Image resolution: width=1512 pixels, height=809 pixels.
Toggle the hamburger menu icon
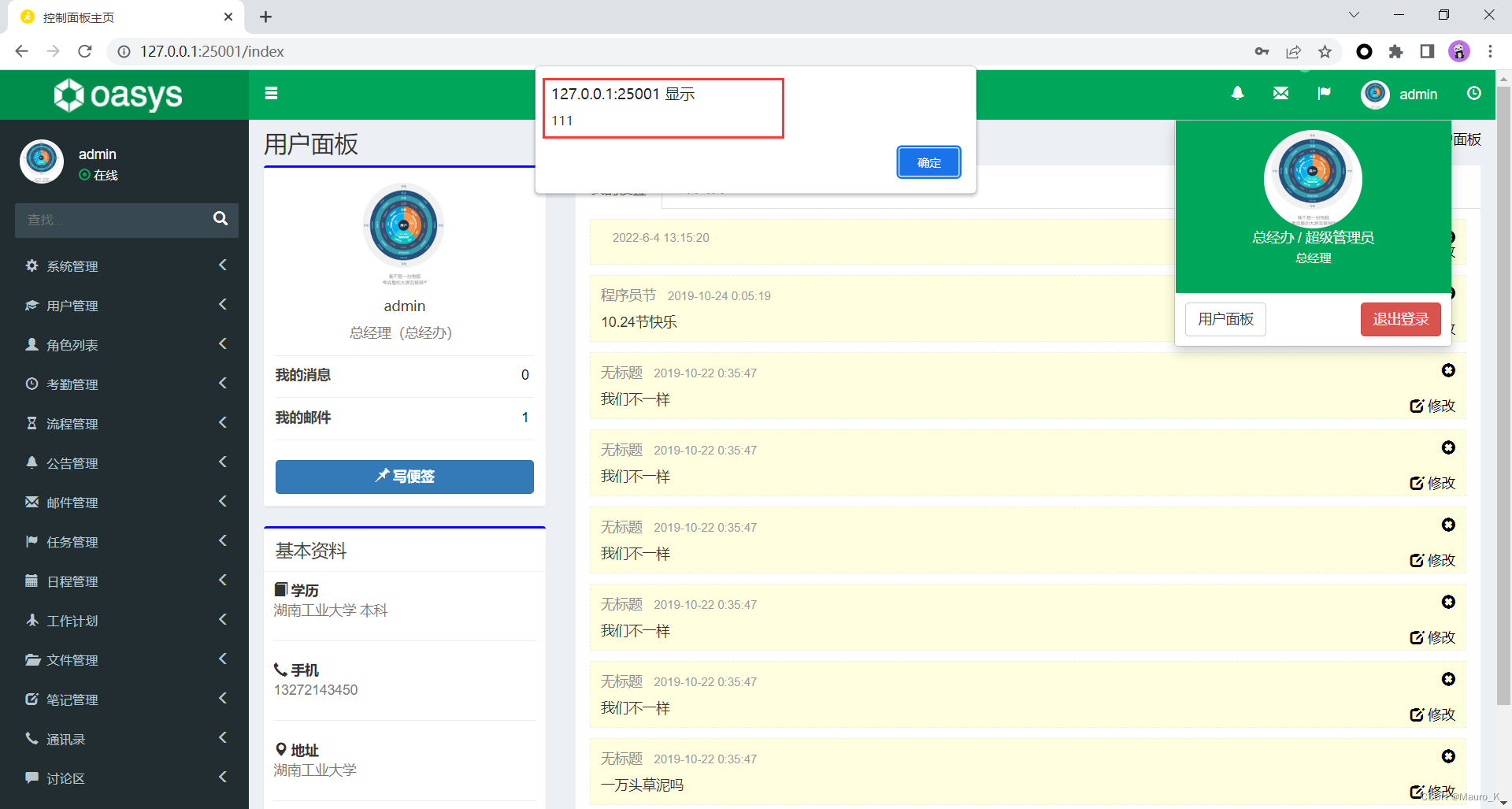tap(271, 93)
